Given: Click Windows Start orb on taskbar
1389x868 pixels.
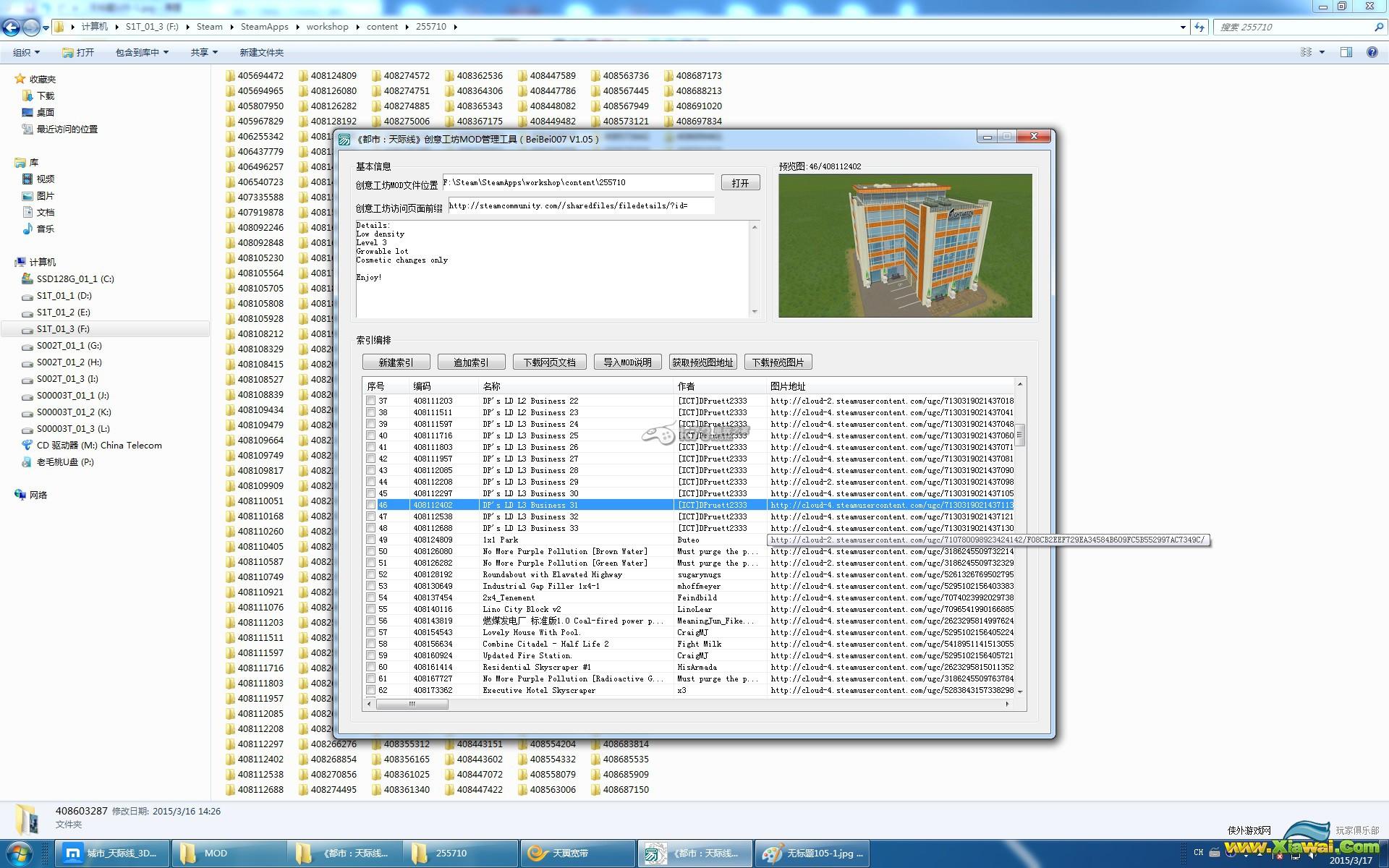Looking at the screenshot, I should (x=20, y=853).
